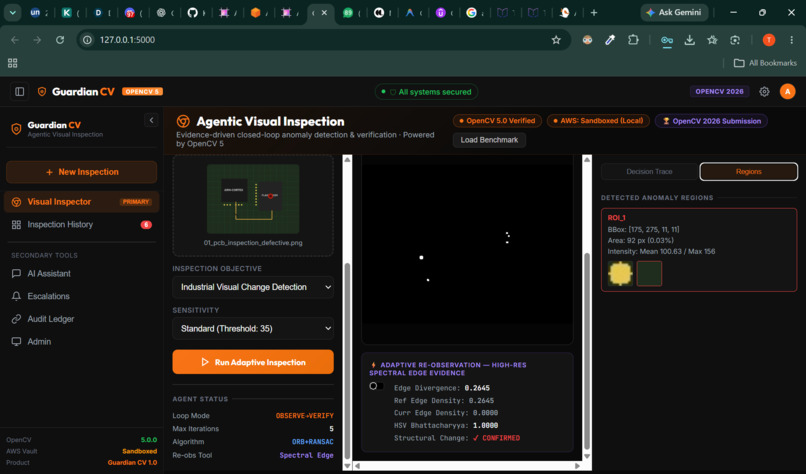Open the Inspection Objective dropdown

253,287
